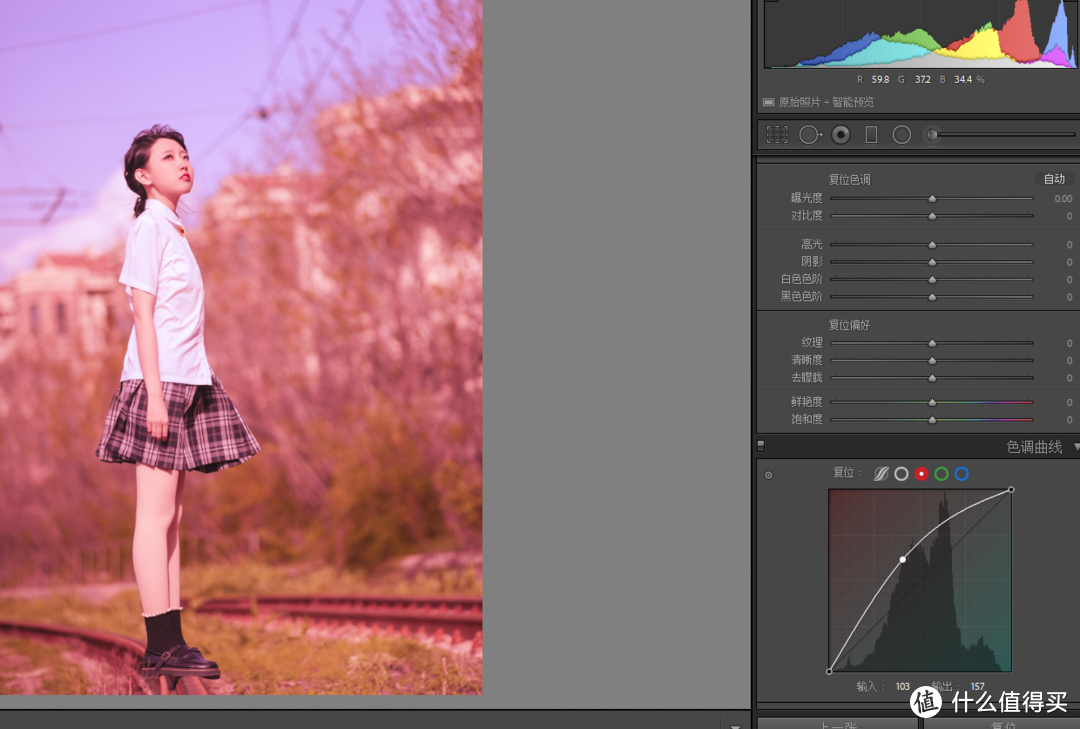
Task: Click the 饱和度 value field
Action: (1069, 419)
